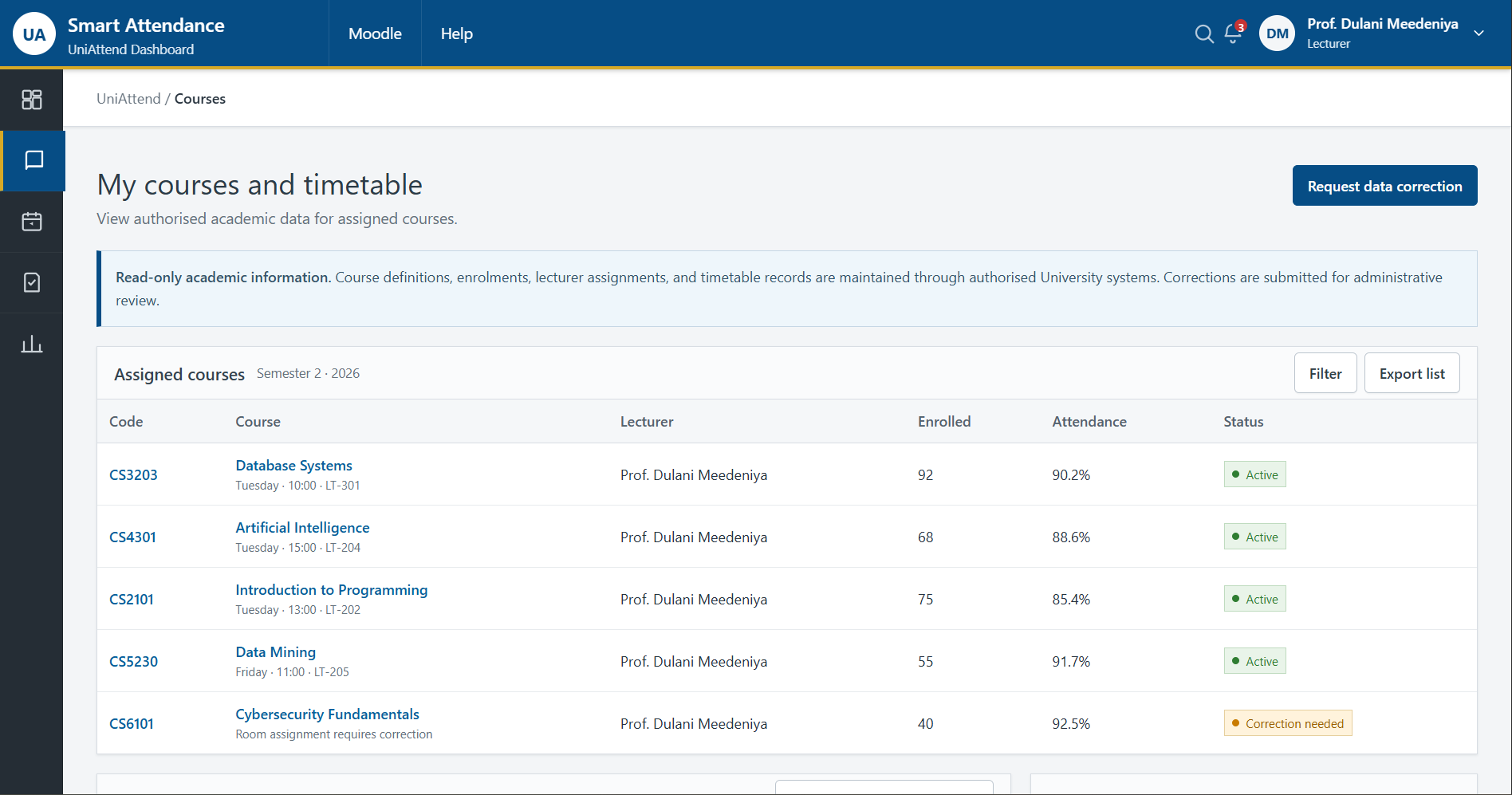Open Cybersecurity Fundamentals course link
The height and width of the screenshot is (795, 1512).
[x=327, y=714]
